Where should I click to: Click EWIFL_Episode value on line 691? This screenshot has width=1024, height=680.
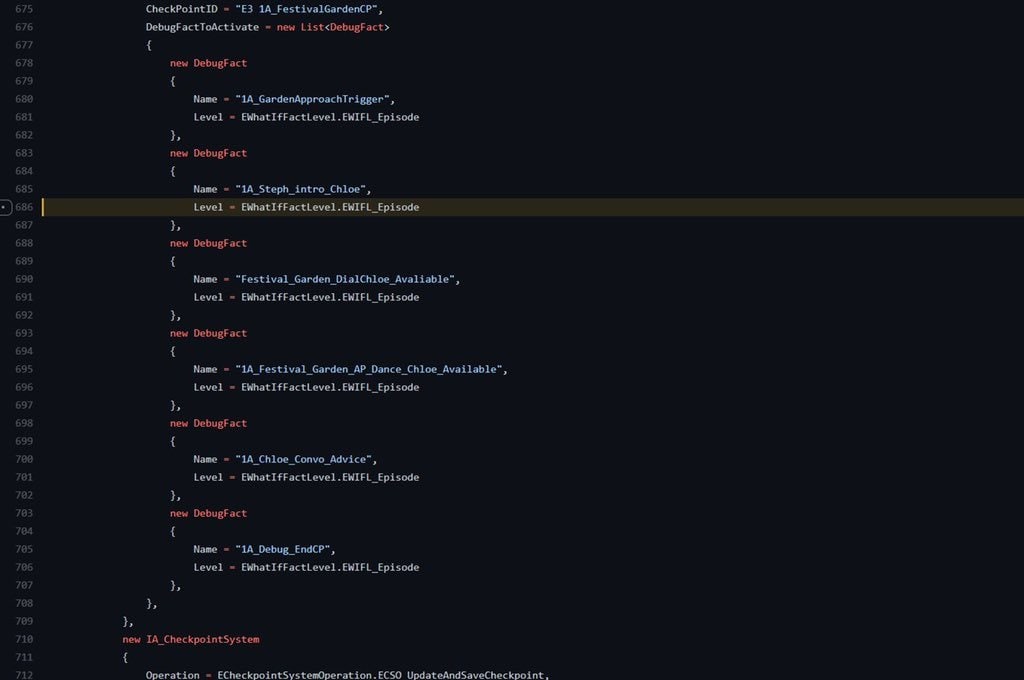pos(381,297)
